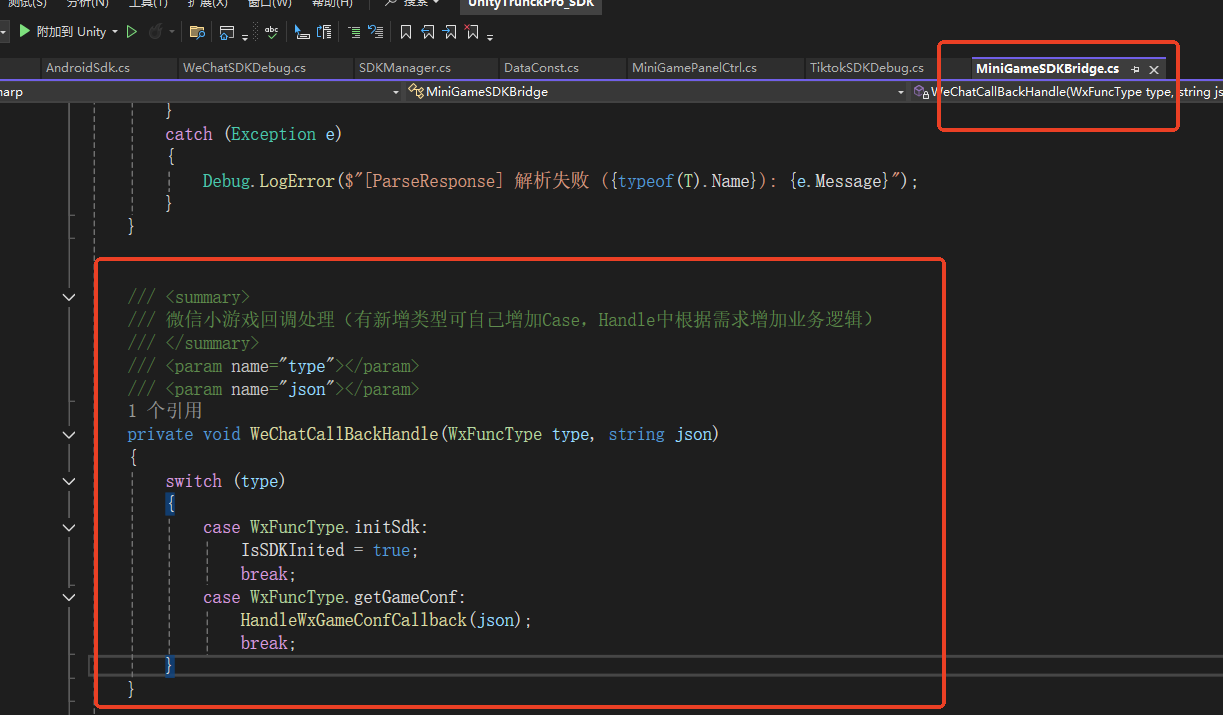Click Start Without Debugging outline play icon
The height and width of the screenshot is (715, 1223).
pos(131,32)
